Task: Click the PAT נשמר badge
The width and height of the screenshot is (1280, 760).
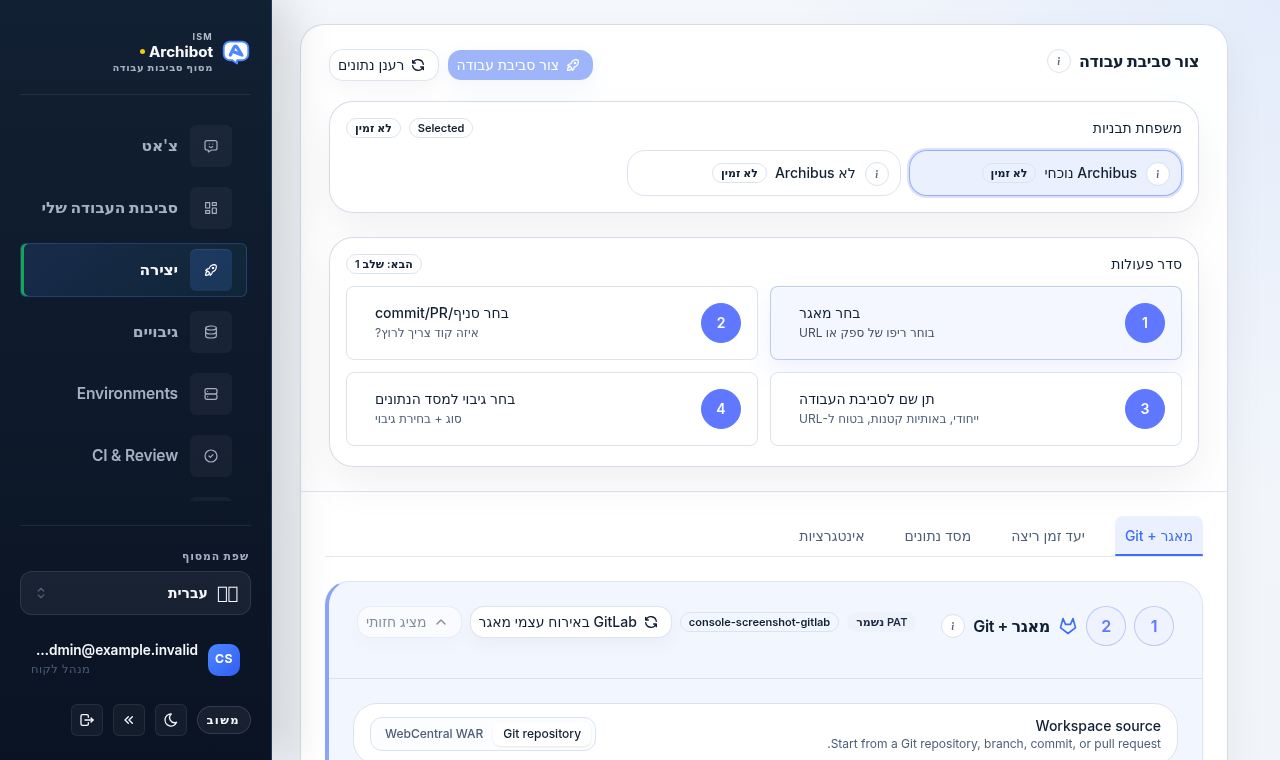Action: [x=881, y=622]
